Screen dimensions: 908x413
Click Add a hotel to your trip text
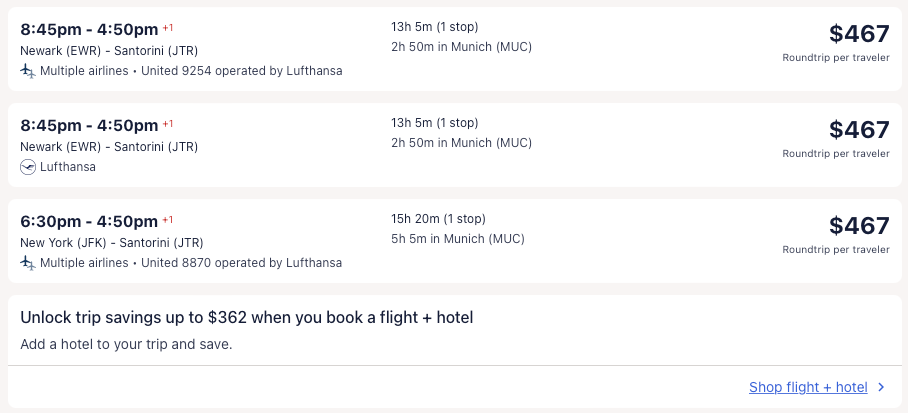coord(126,344)
